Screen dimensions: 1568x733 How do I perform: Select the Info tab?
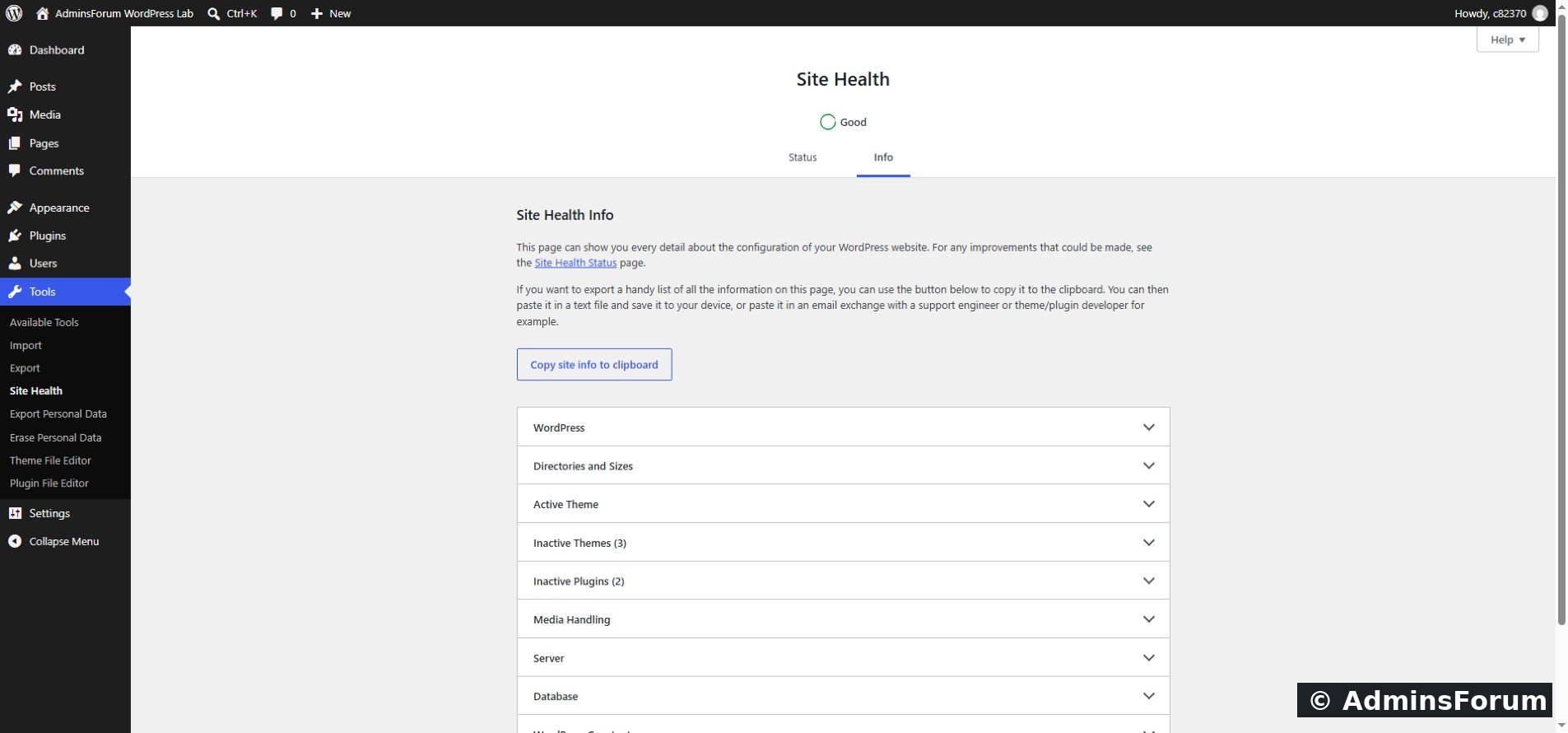pos(883,157)
